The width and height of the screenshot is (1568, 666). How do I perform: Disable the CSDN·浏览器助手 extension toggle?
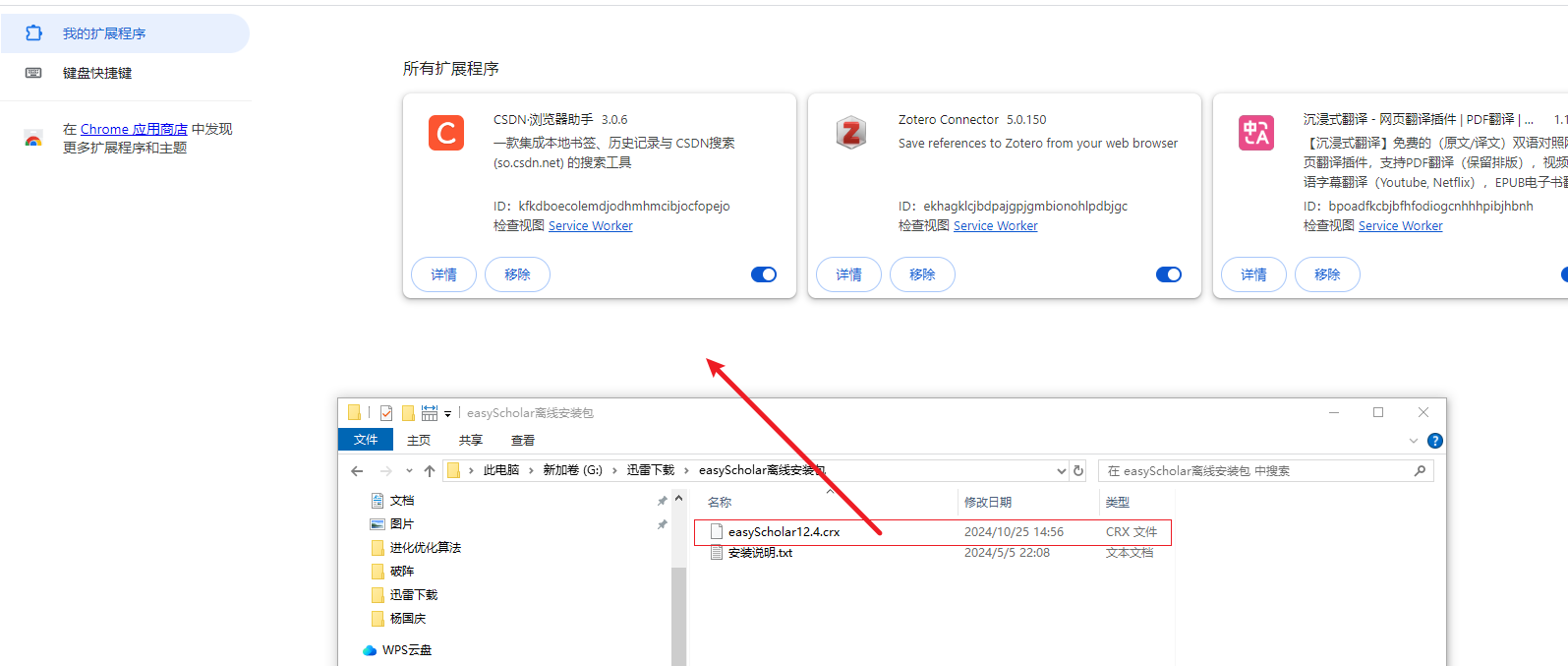764,274
